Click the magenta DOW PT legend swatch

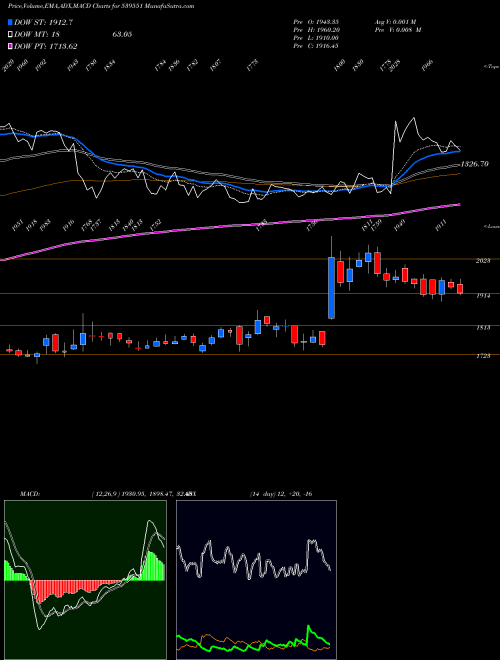pos(11,47)
